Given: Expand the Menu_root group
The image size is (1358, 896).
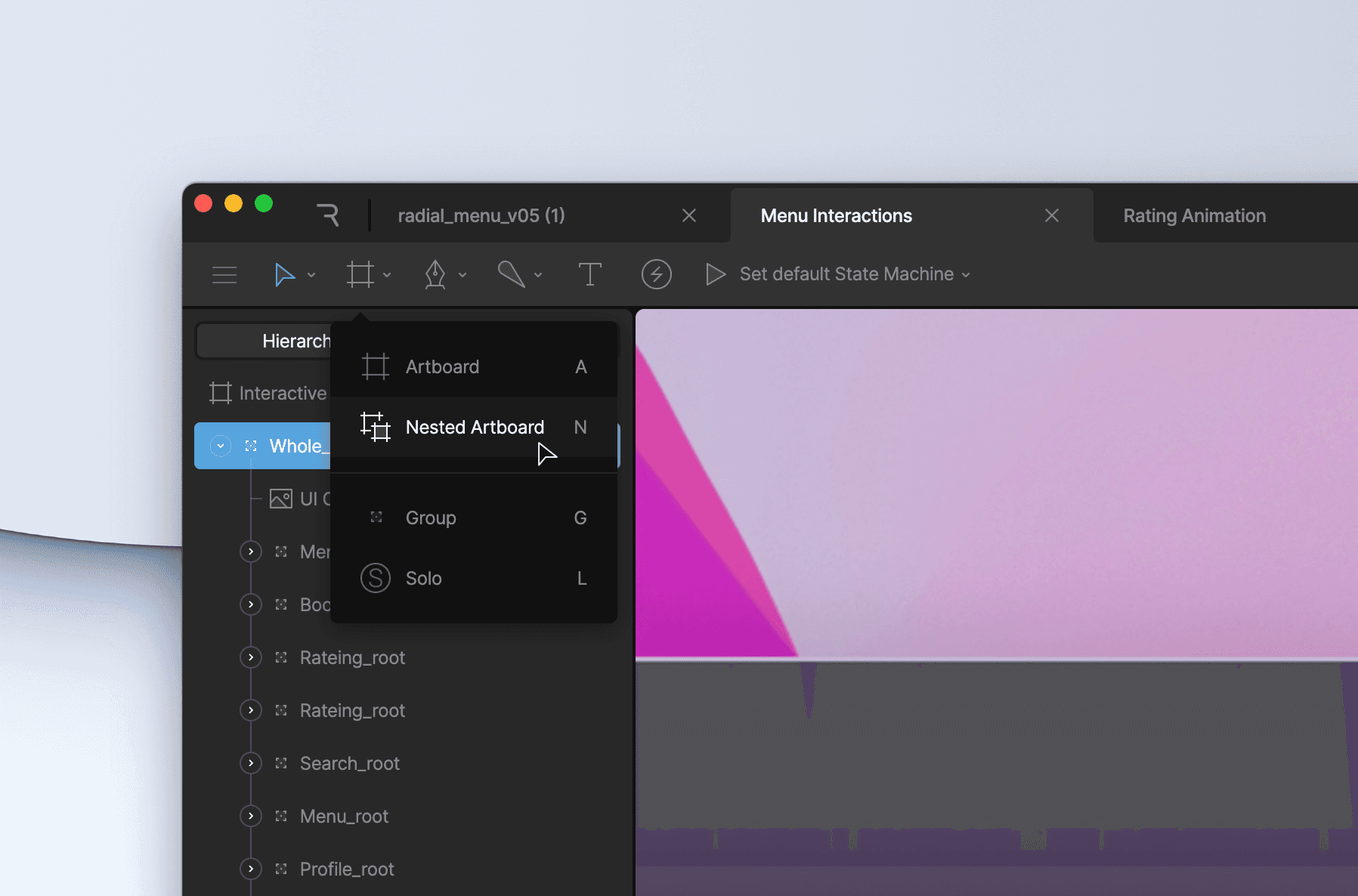Looking at the screenshot, I should pos(251,816).
